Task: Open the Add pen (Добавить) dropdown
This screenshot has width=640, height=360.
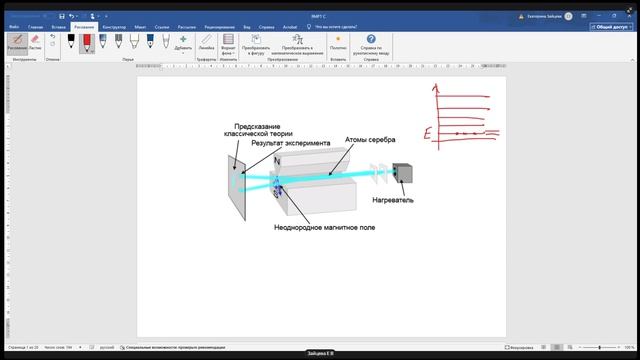Action: [x=183, y=44]
